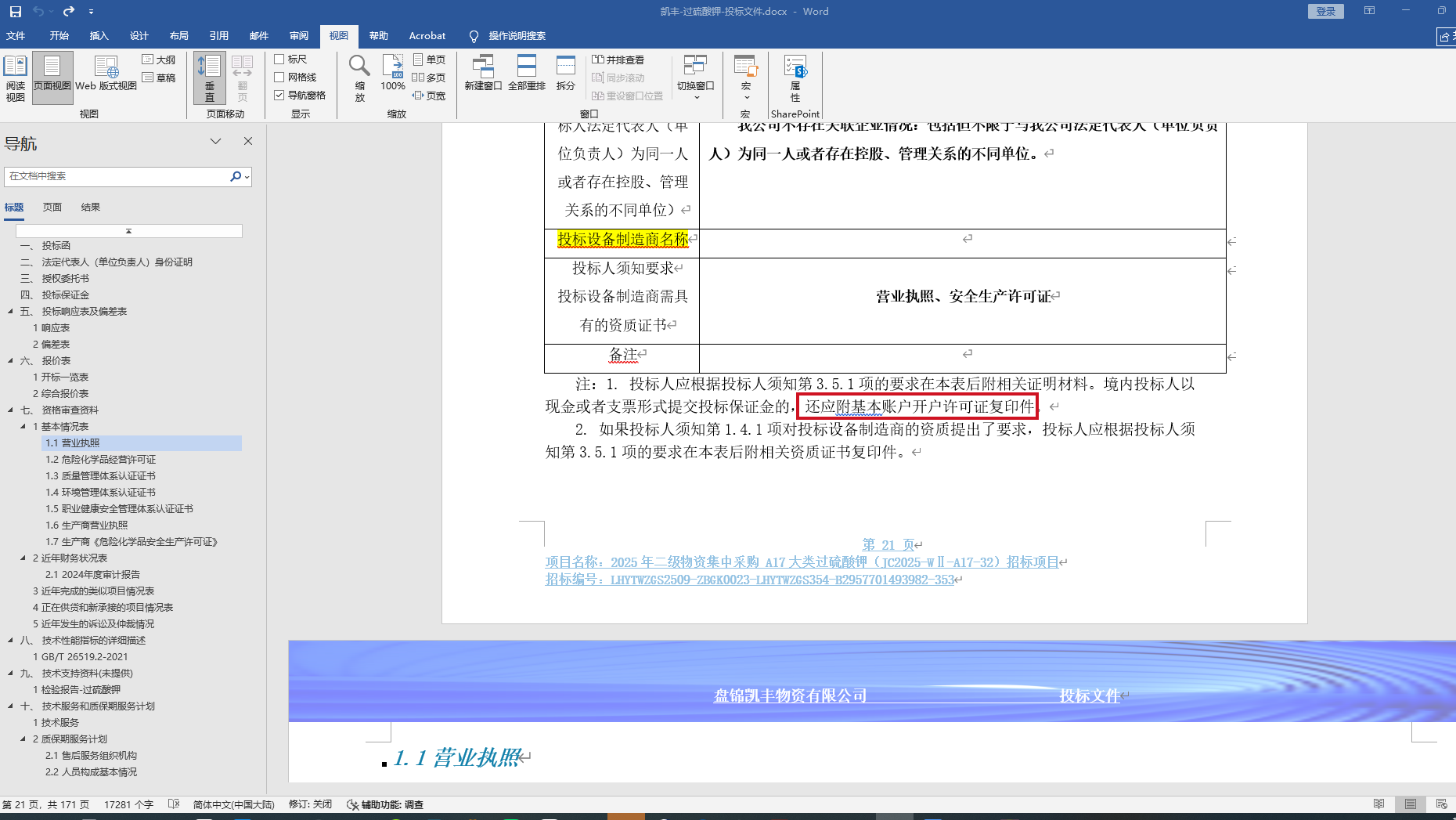The image size is (1456, 820).
Task: Set zoom to One Page (单页)
Action: pyautogui.click(x=429, y=60)
